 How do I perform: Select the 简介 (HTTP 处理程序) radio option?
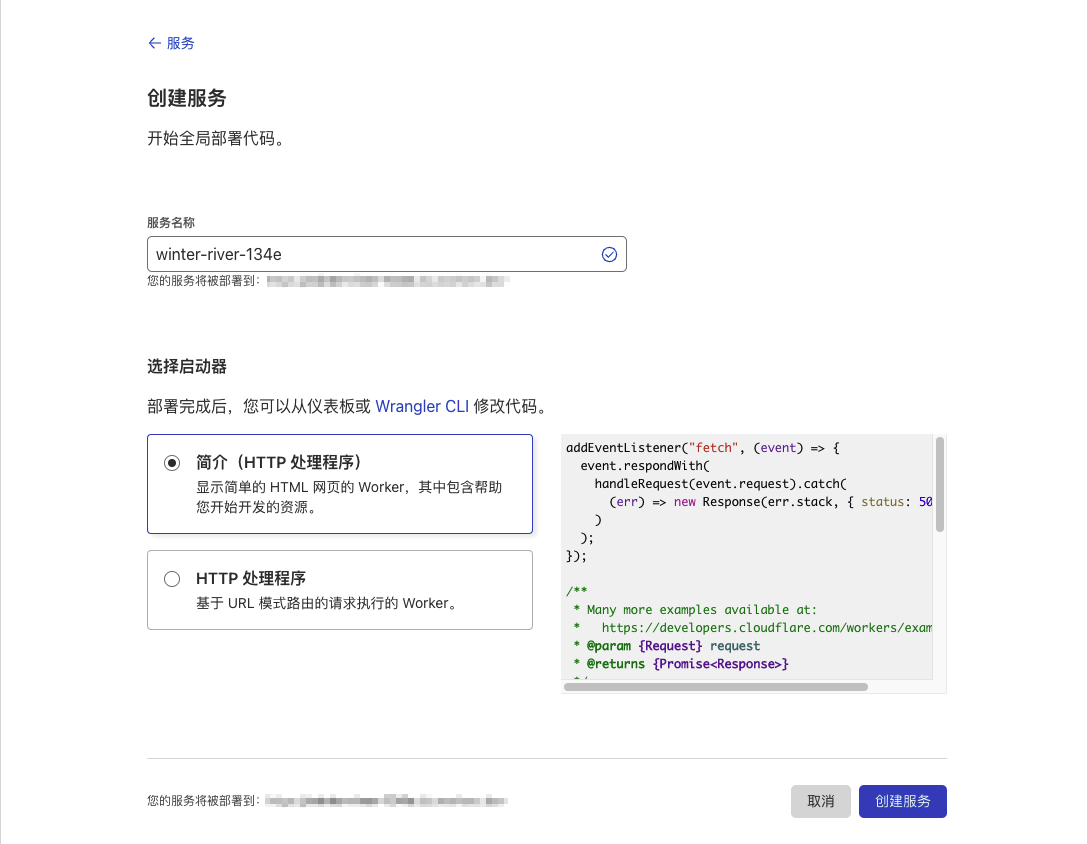coord(172,463)
